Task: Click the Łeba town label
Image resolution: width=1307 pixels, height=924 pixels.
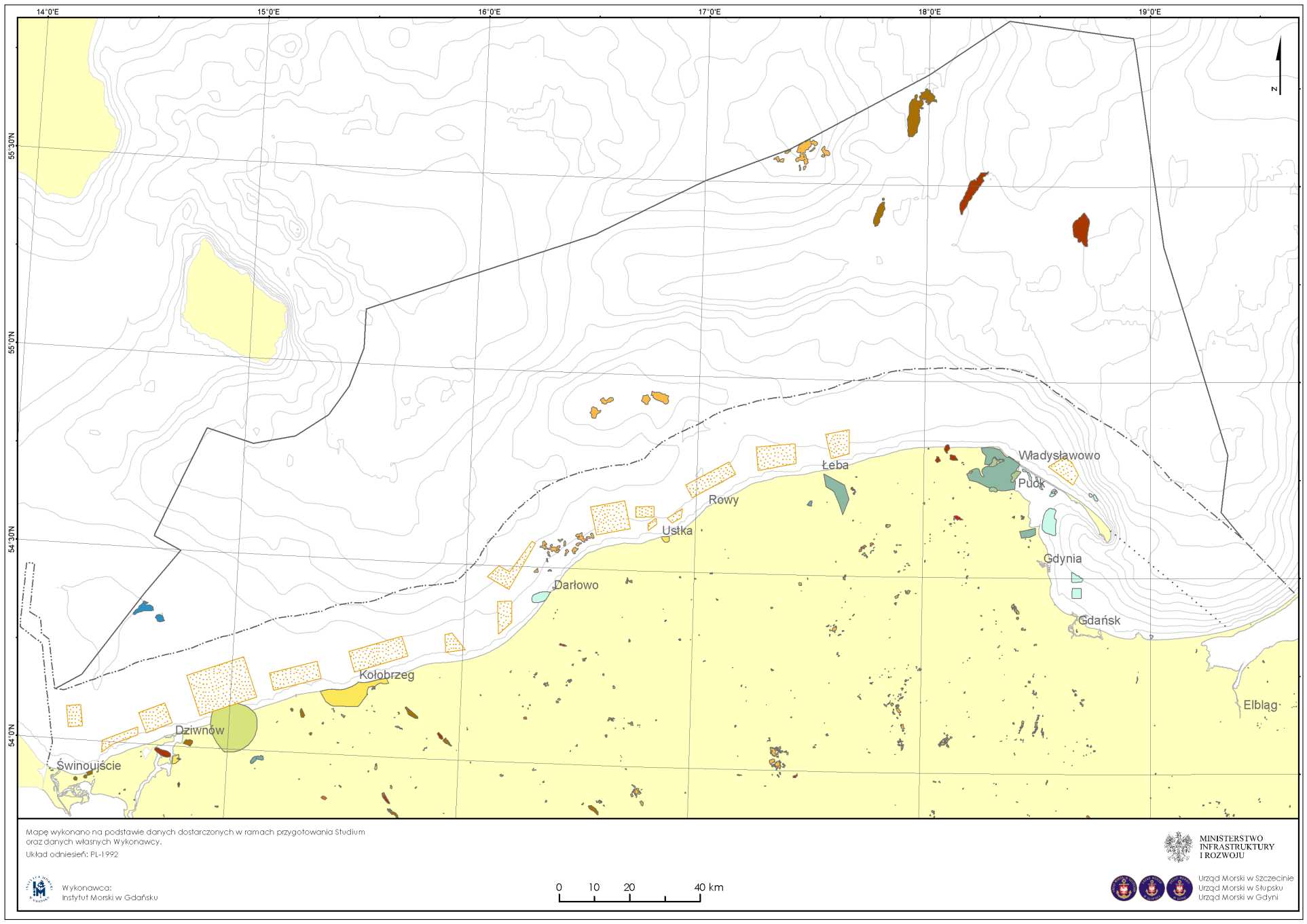Action: (x=835, y=465)
